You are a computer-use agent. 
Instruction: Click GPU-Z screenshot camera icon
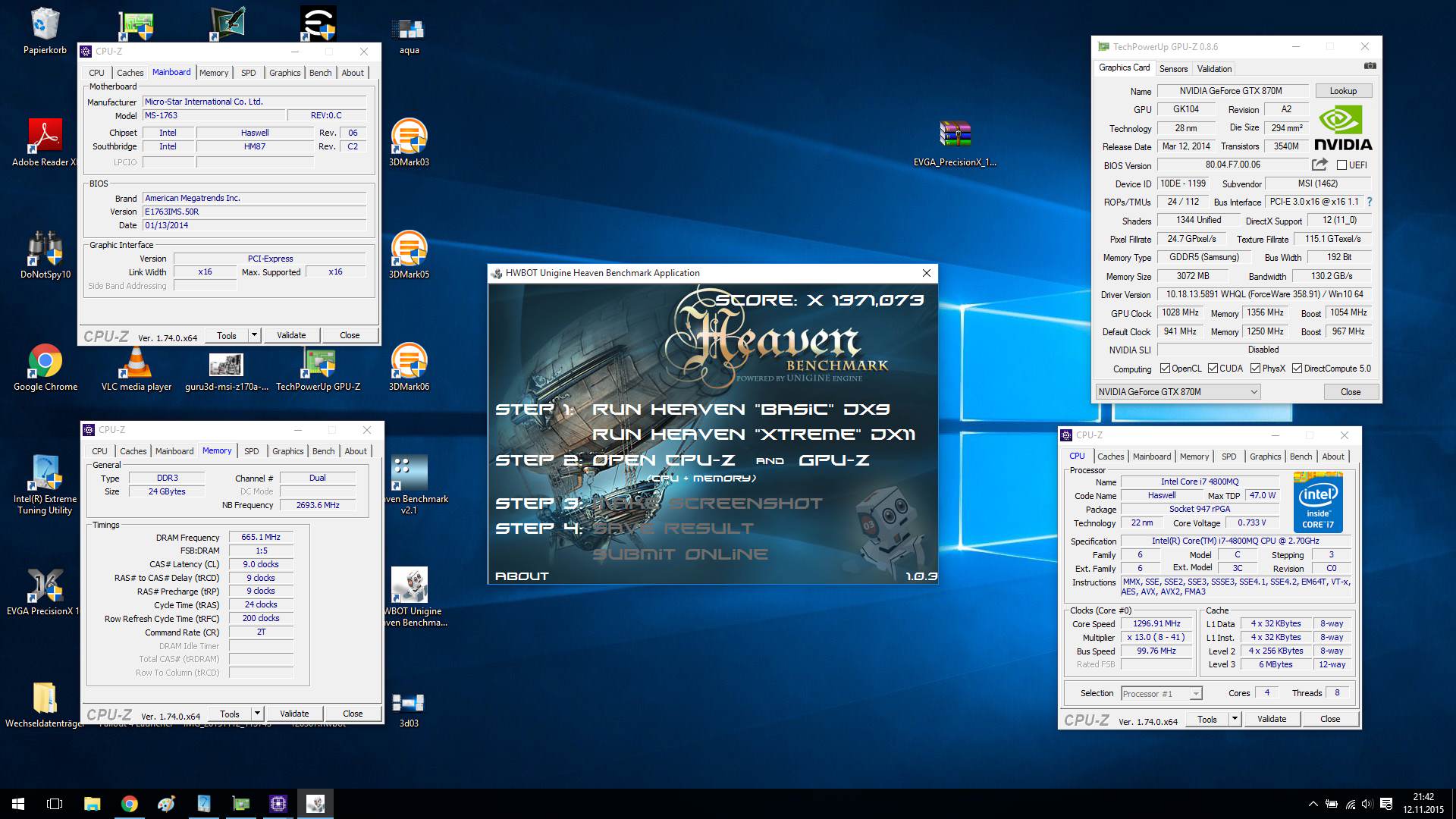[x=1370, y=67]
